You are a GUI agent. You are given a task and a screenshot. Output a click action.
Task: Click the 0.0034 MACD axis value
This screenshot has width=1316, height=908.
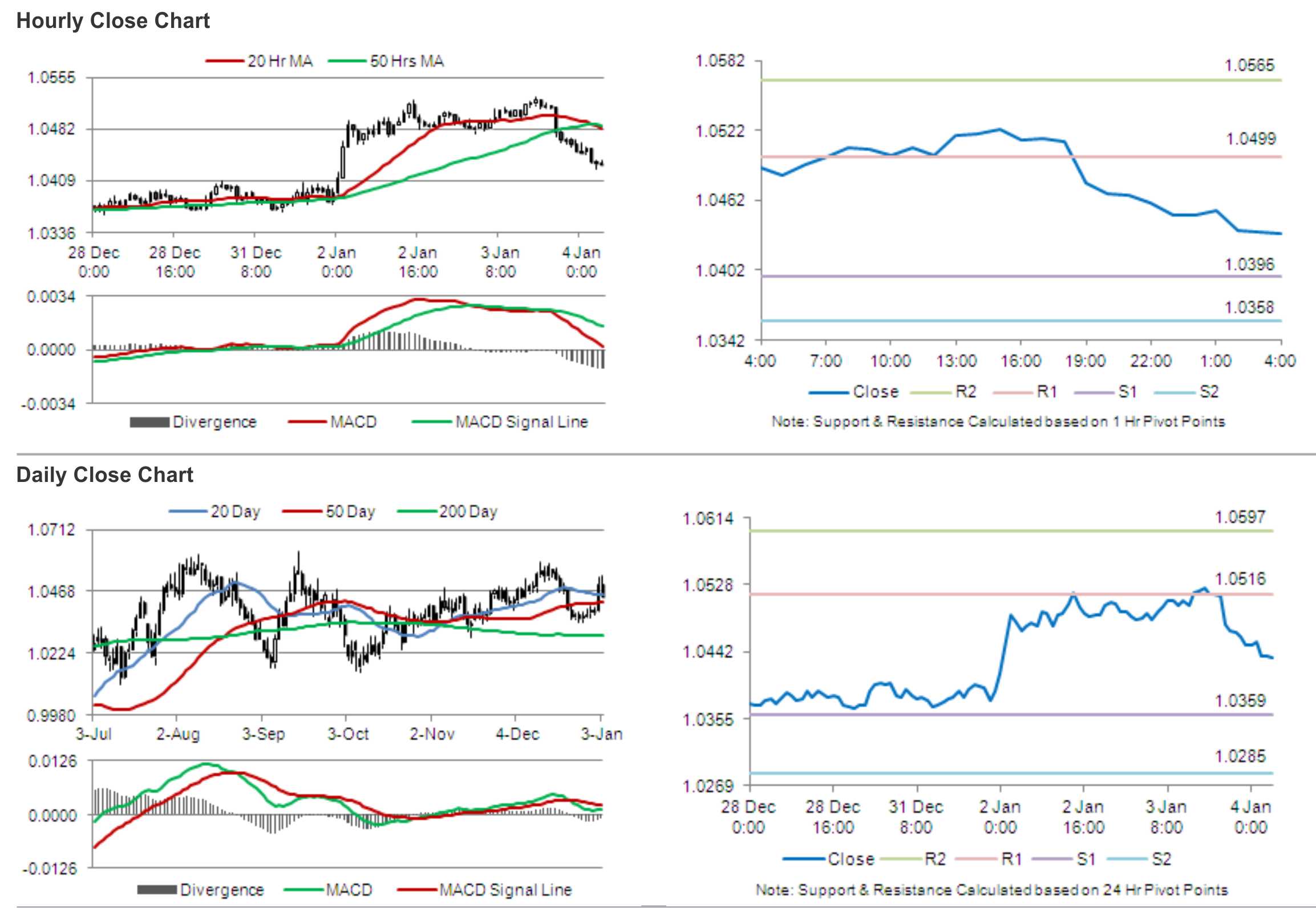[x=51, y=297]
